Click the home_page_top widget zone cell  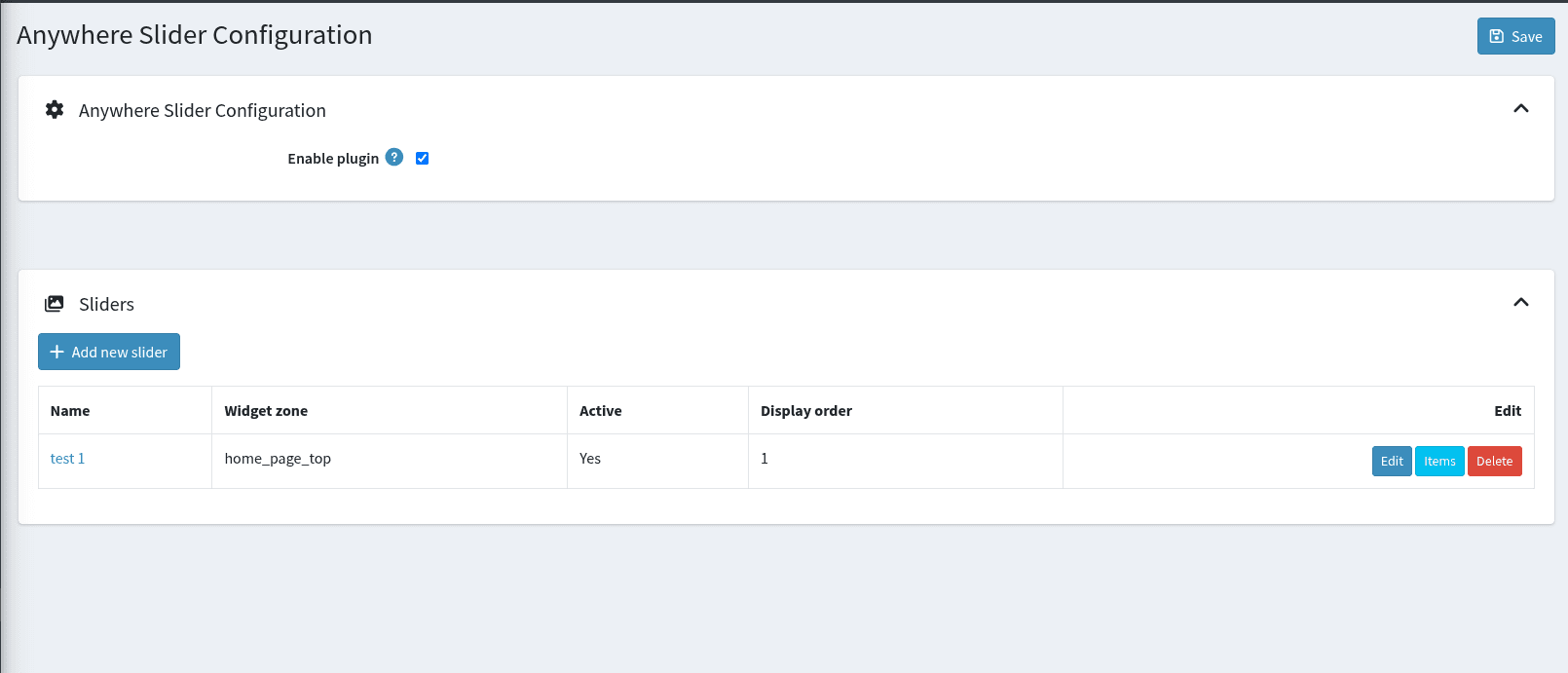tap(390, 461)
